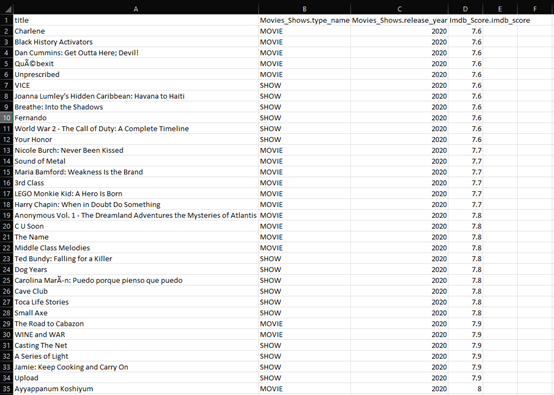
Task: Click MOVIE type in Charlene row
Action: 304,31
